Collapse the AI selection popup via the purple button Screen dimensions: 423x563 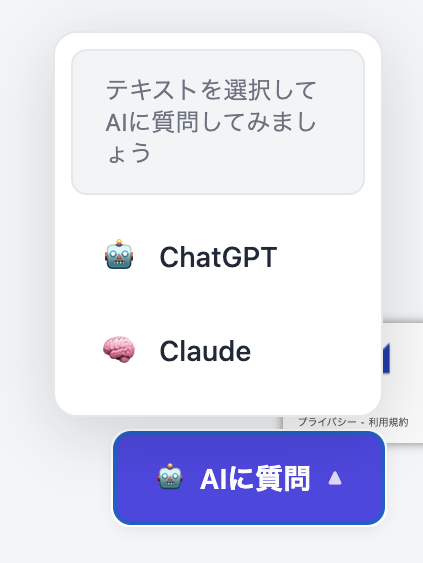249,478
